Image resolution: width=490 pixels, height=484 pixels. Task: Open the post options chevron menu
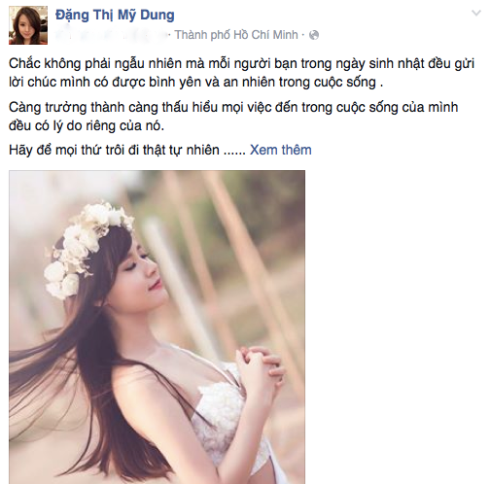point(476,13)
